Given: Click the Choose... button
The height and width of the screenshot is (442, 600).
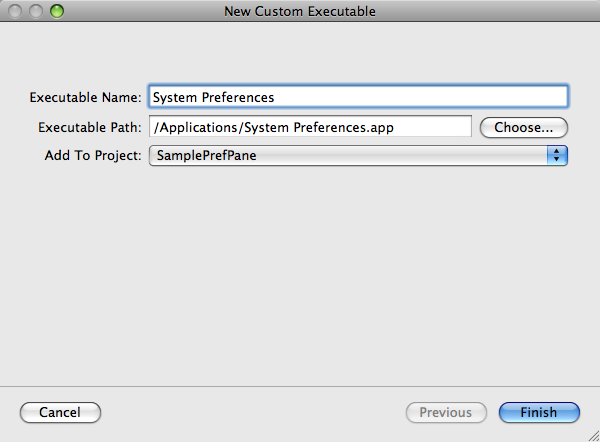Looking at the screenshot, I should click(524, 127).
